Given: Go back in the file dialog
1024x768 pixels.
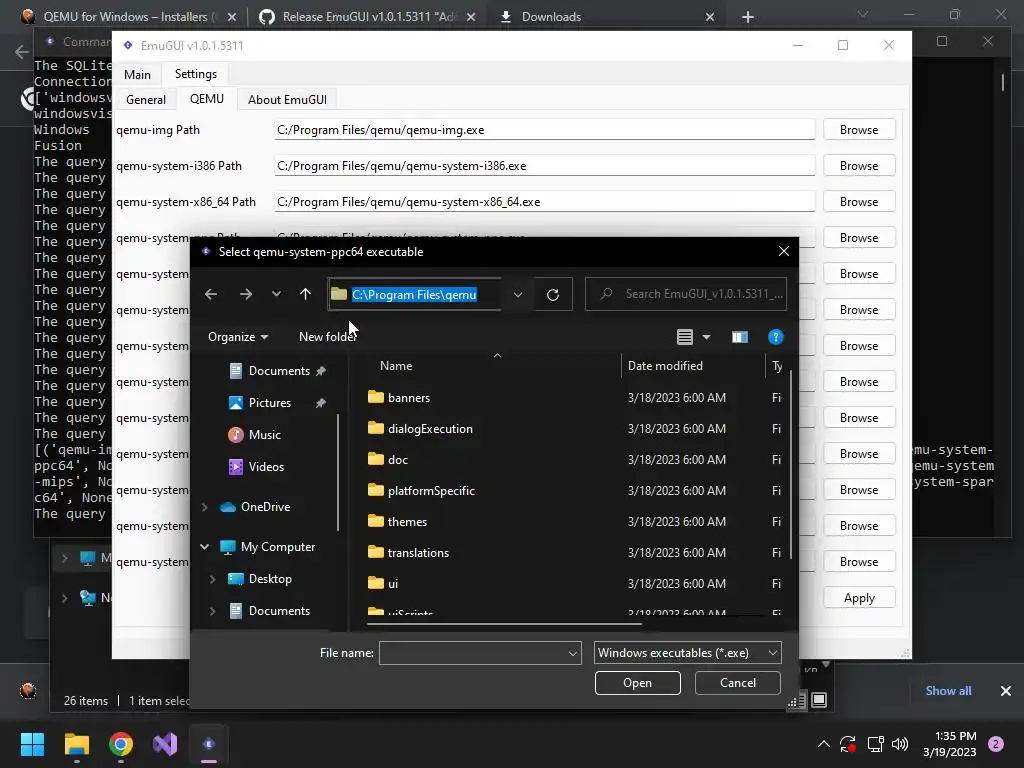Looking at the screenshot, I should pyautogui.click(x=211, y=295).
